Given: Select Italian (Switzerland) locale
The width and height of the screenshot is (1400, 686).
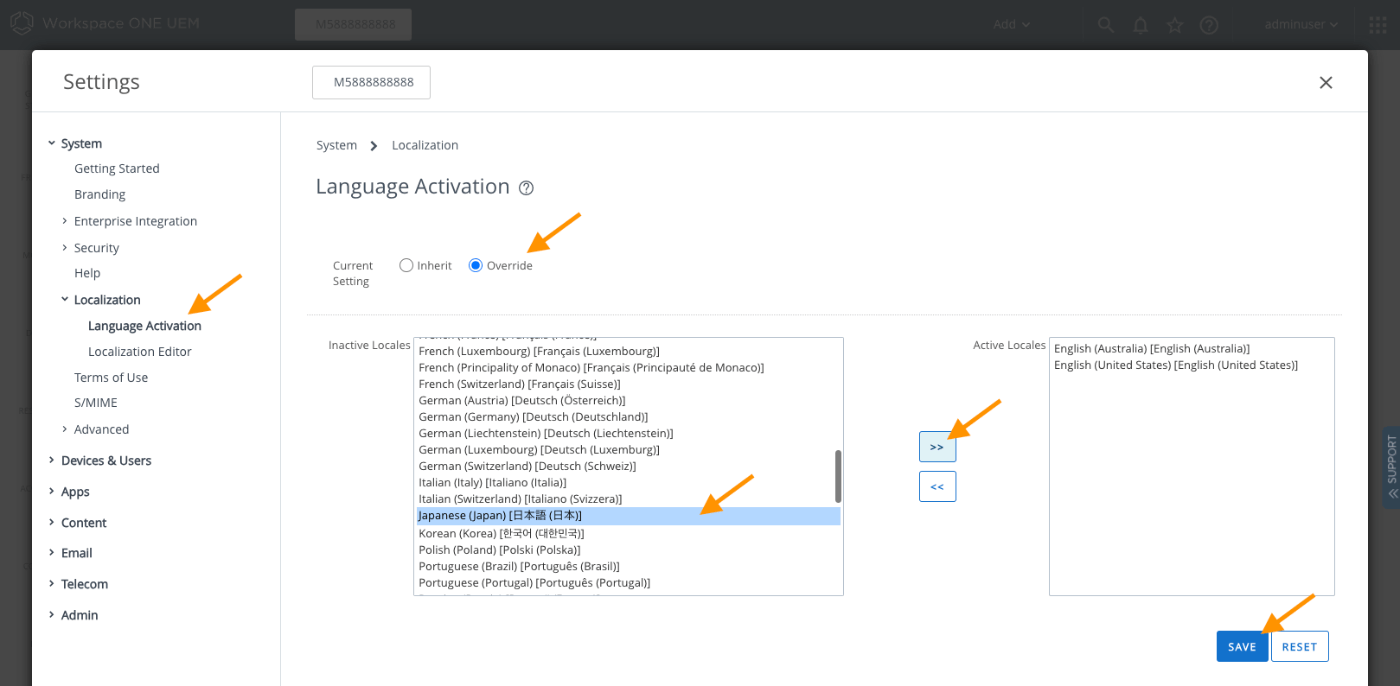Looking at the screenshot, I should (628, 499).
